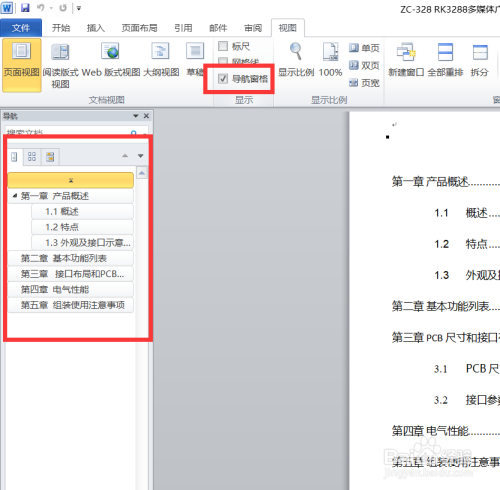Switch to the 引用 ribbon tab

pyautogui.click(x=183, y=28)
